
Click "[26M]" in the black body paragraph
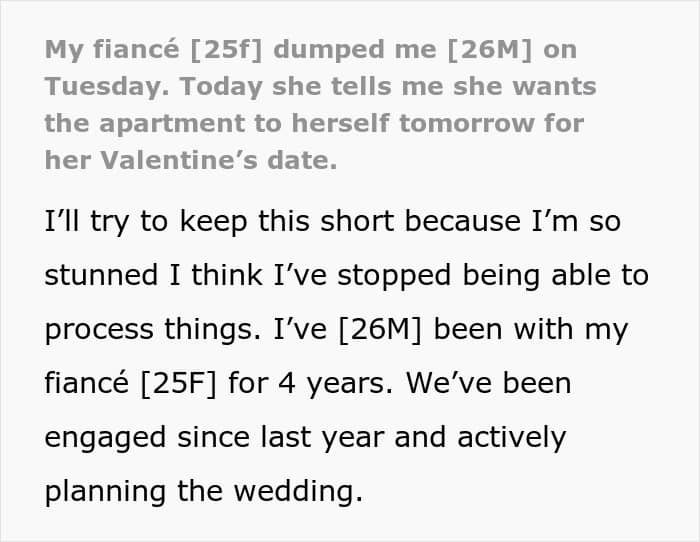(380, 329)
